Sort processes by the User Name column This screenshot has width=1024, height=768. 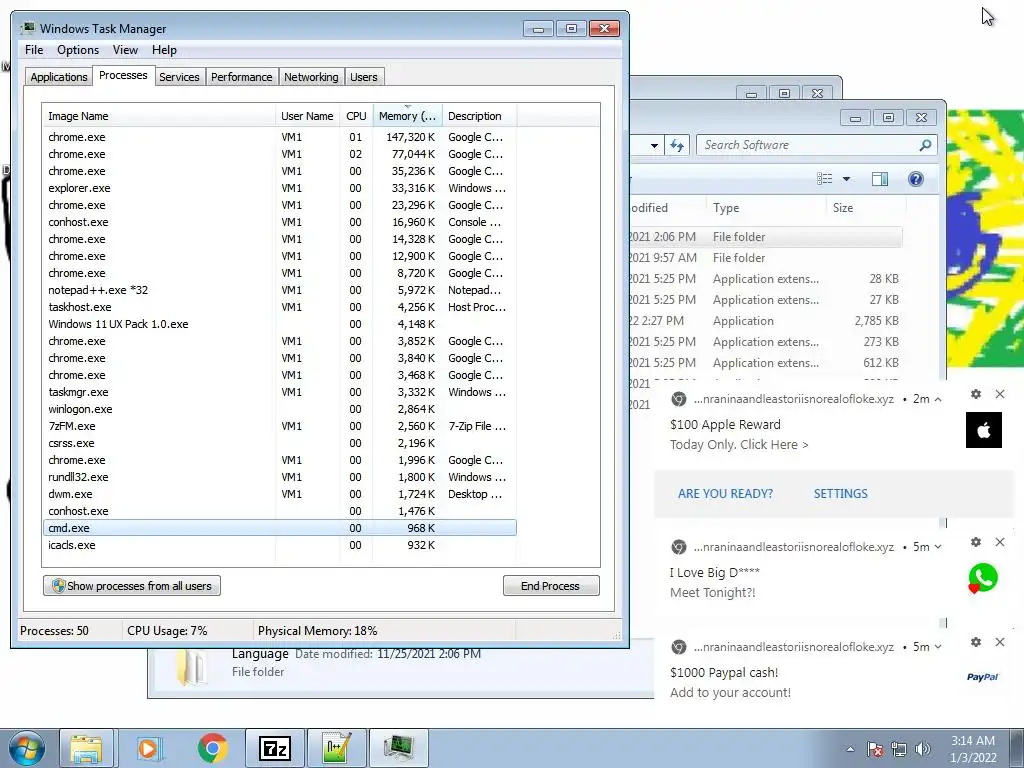(307, 116)
